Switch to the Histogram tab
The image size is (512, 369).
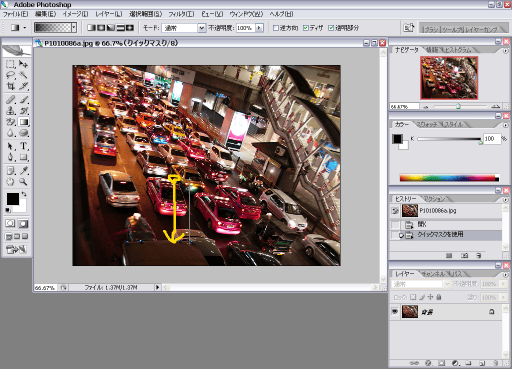coord(458,50)
